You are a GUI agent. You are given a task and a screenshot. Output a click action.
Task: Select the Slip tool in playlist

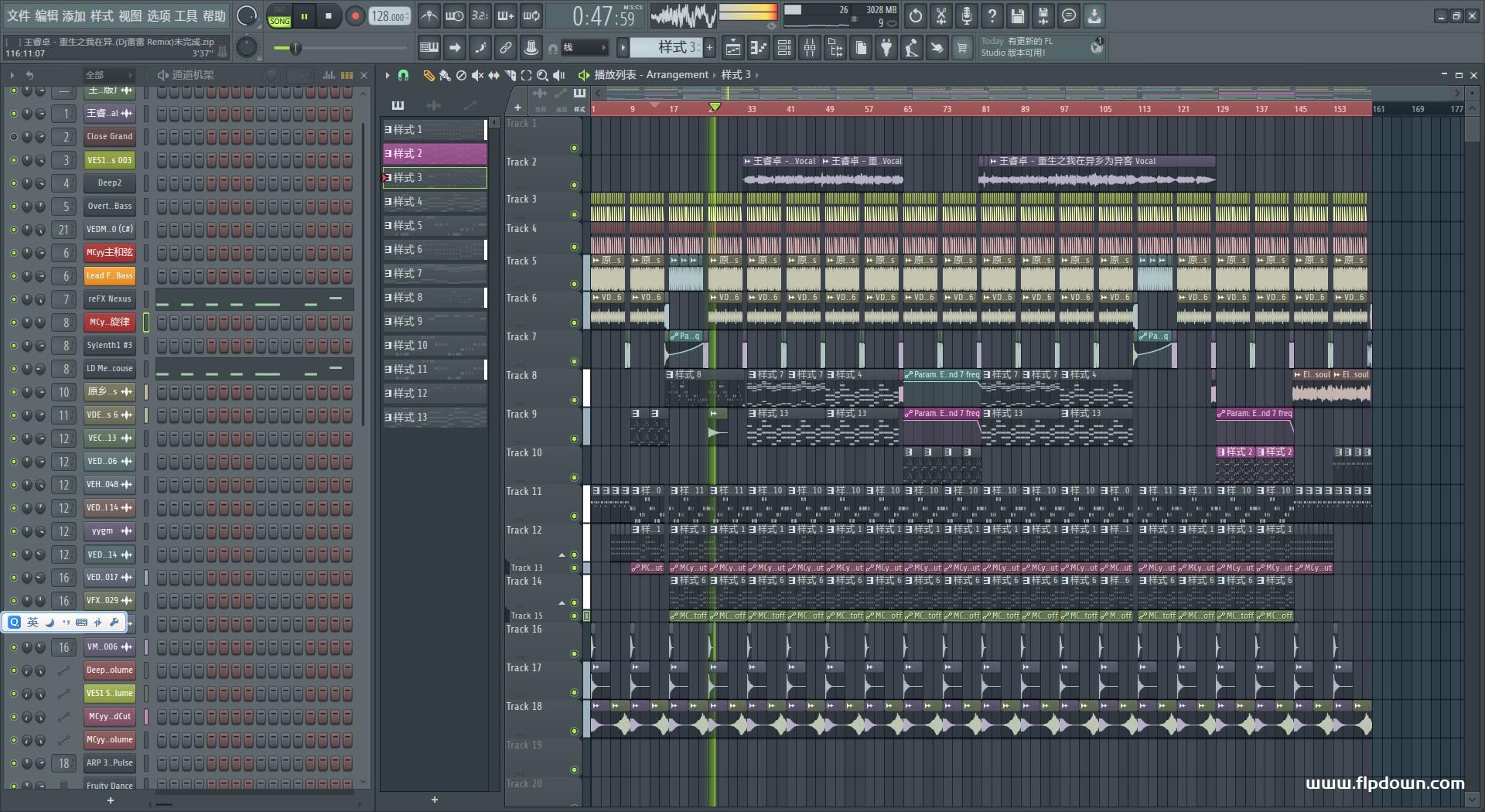(x=493, y=75)
